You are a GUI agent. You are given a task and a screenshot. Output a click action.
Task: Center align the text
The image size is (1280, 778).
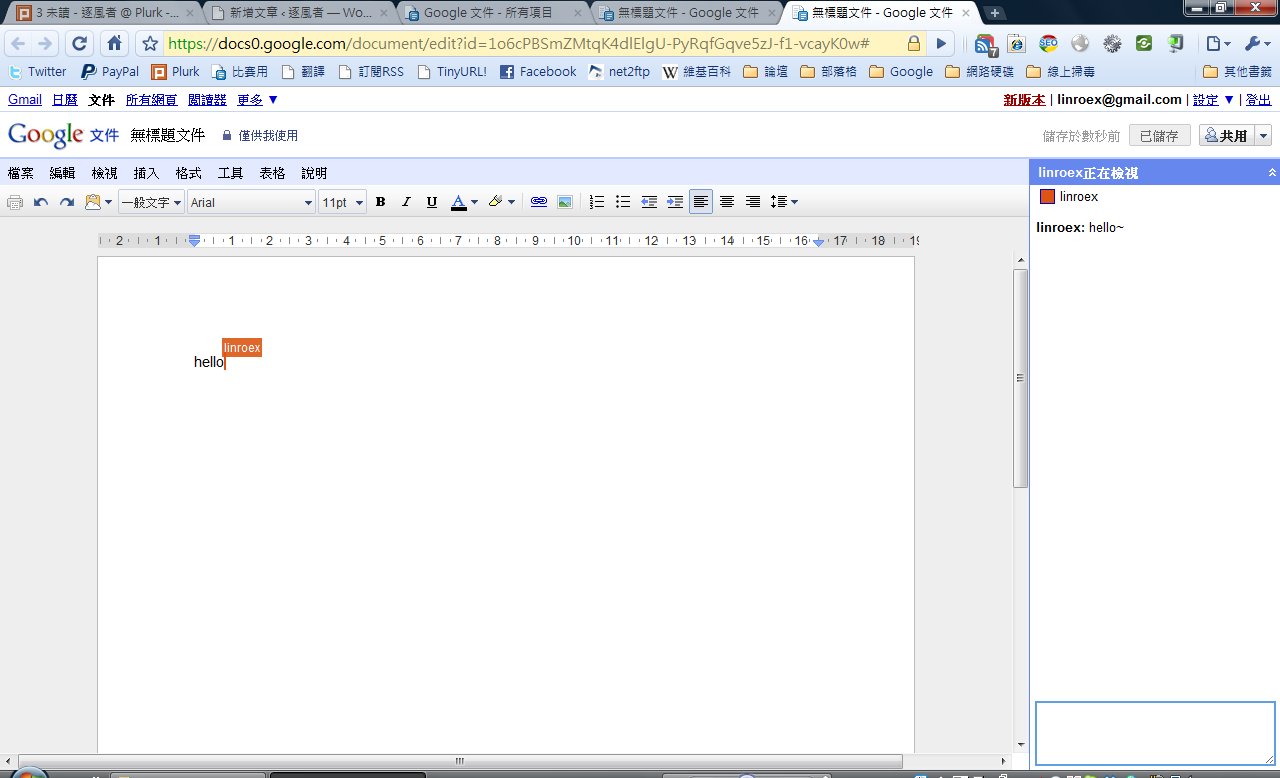pyautogui.click(x=727, y=202)
